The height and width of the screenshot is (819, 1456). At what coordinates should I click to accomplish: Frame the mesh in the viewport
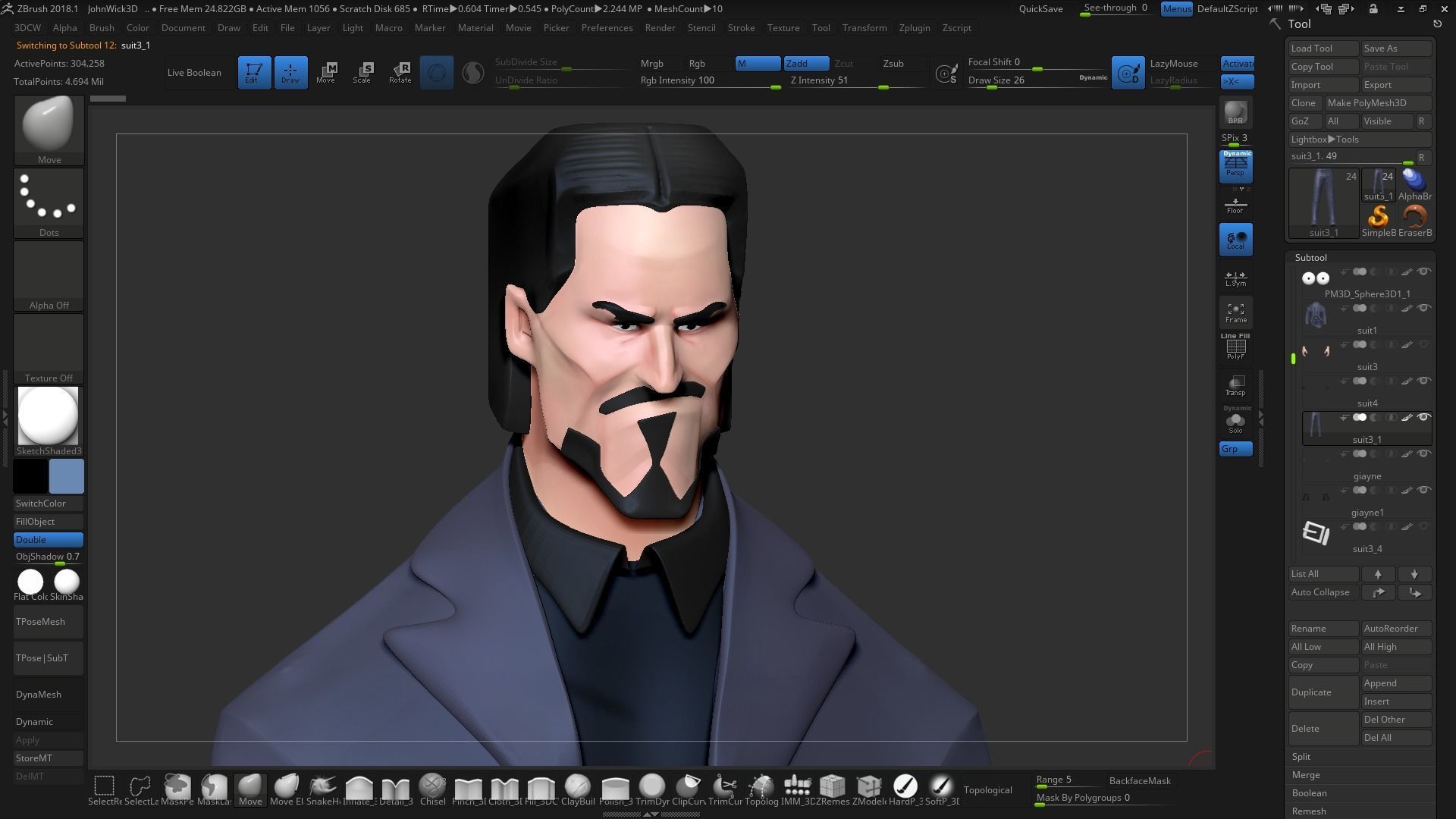click(1235, 312)
